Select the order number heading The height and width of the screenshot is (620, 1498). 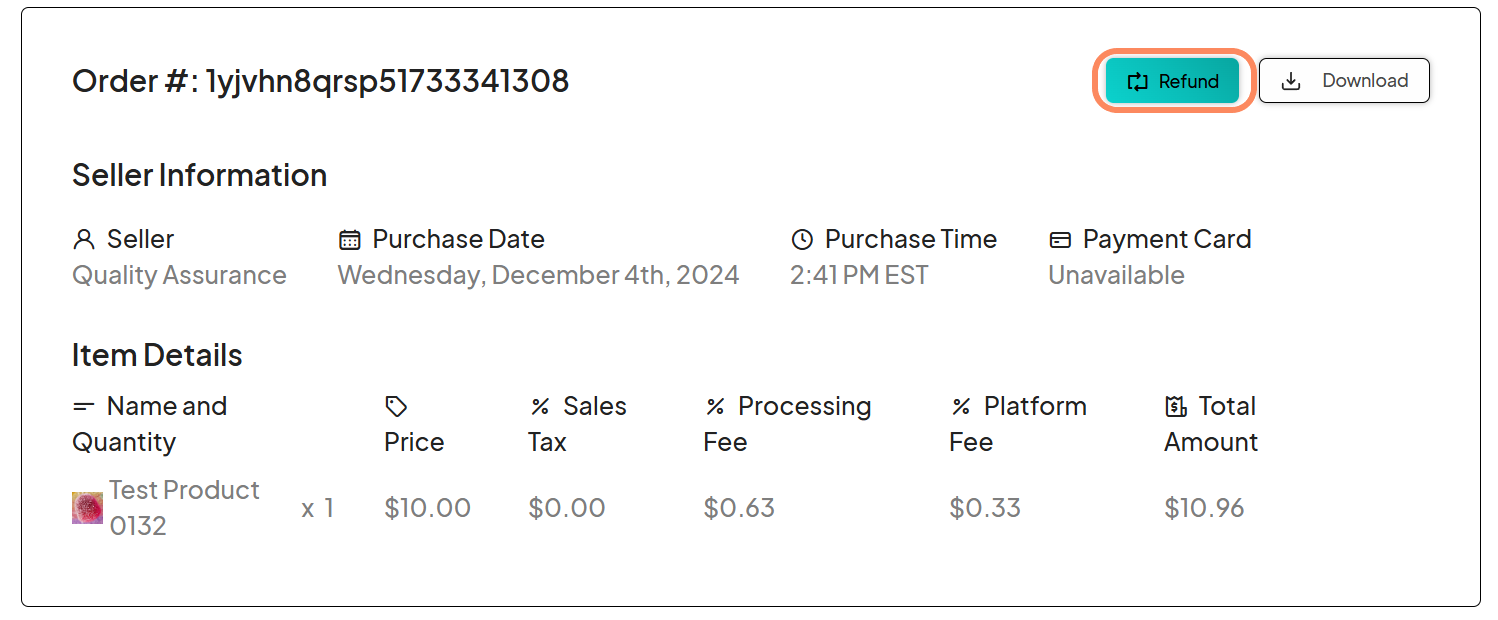point(320,80)
